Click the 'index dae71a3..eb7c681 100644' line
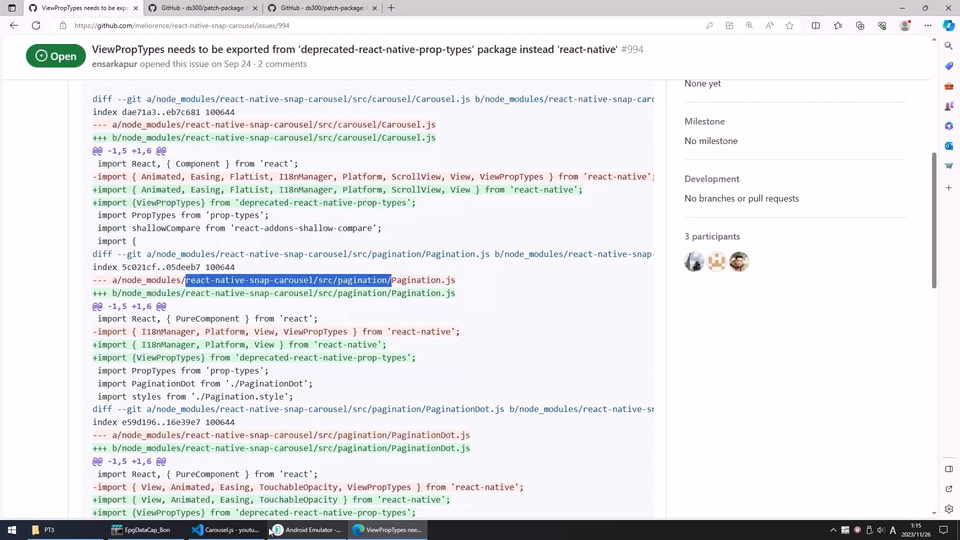 point(163,112)
